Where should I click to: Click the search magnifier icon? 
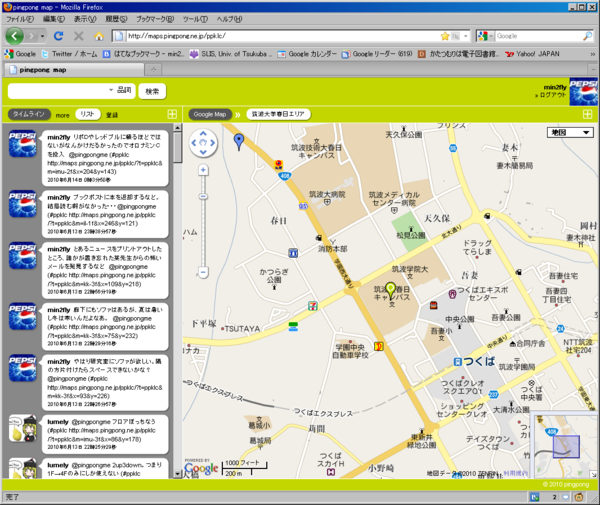pos(587,36)
